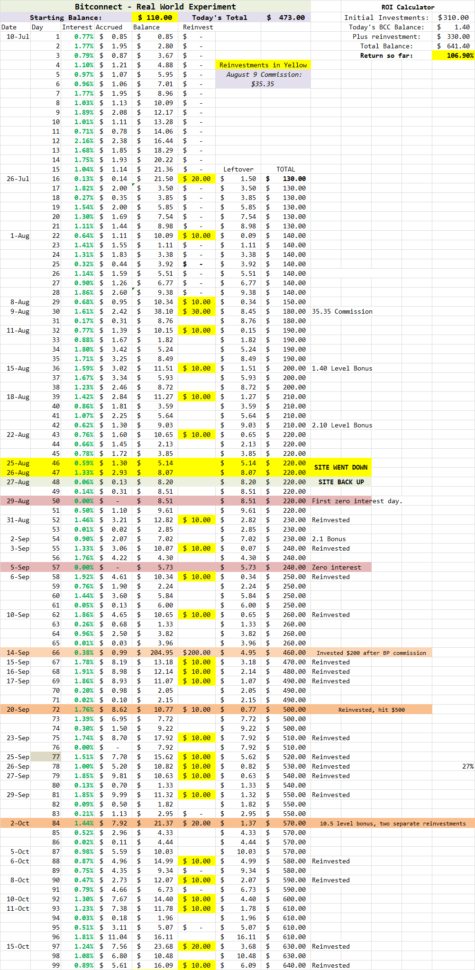This screenshot has width=475, height=970.
Task: Click the 'Reinvested, hit $500' note
Action: [x=371, y=710]
